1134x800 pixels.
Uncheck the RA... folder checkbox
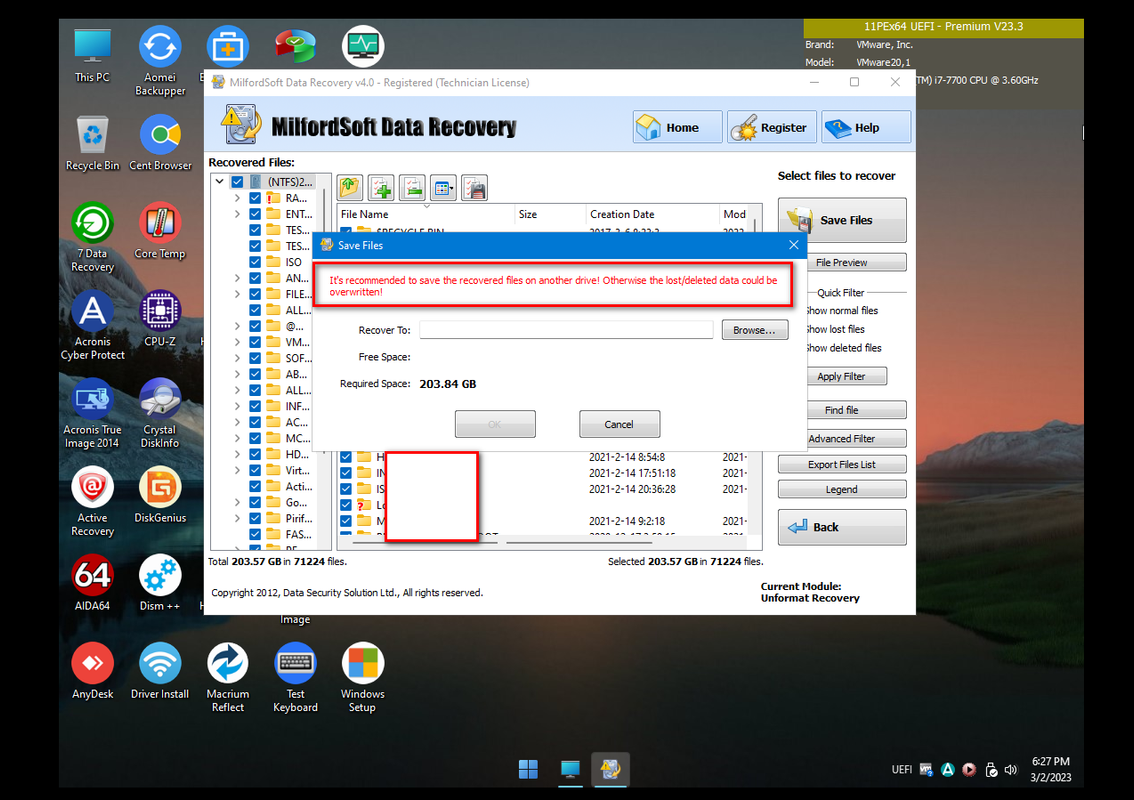[x=255, y=197]
